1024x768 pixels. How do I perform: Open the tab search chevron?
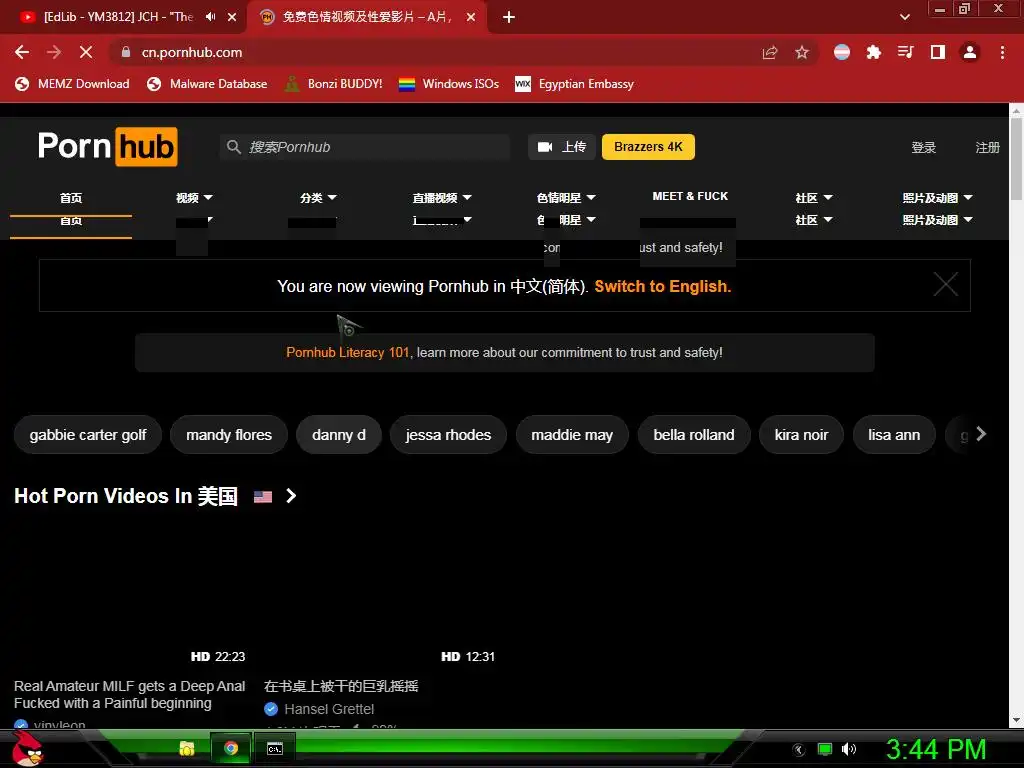coord(904,17)
